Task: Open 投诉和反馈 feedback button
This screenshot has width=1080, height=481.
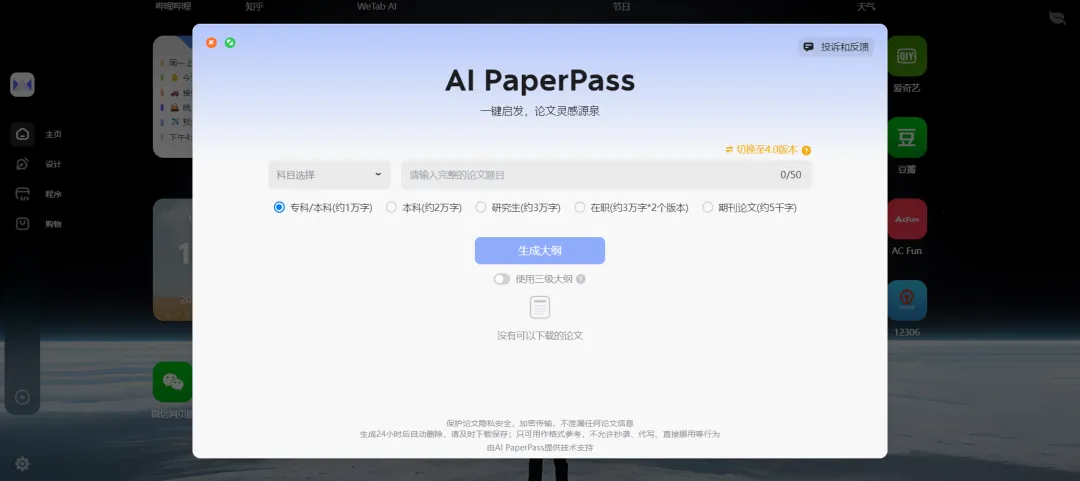Action: click(836, 47)
